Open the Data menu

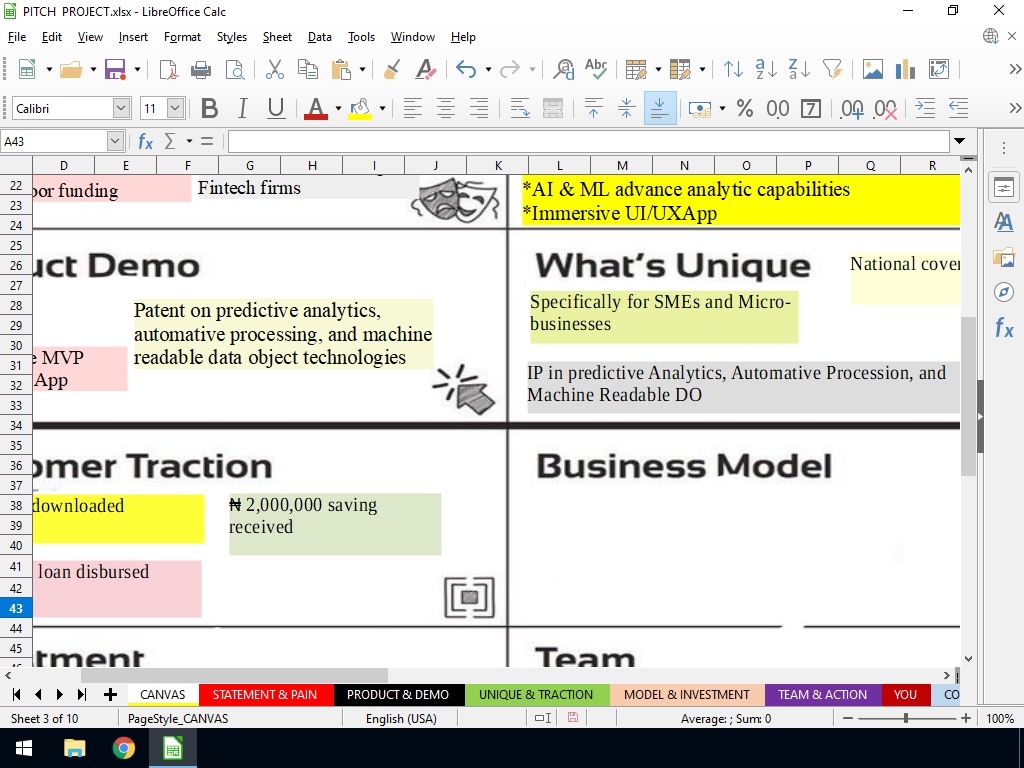(x=319, y=37)
